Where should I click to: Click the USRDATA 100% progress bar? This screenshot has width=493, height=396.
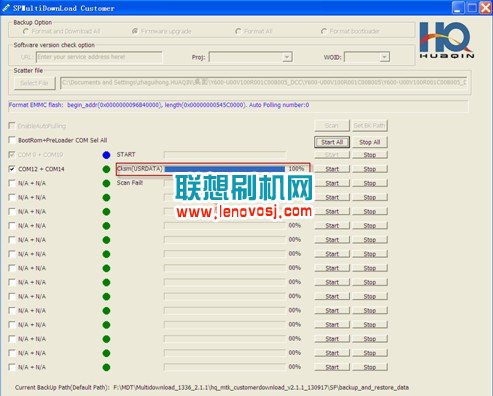[x=225, y=169]
